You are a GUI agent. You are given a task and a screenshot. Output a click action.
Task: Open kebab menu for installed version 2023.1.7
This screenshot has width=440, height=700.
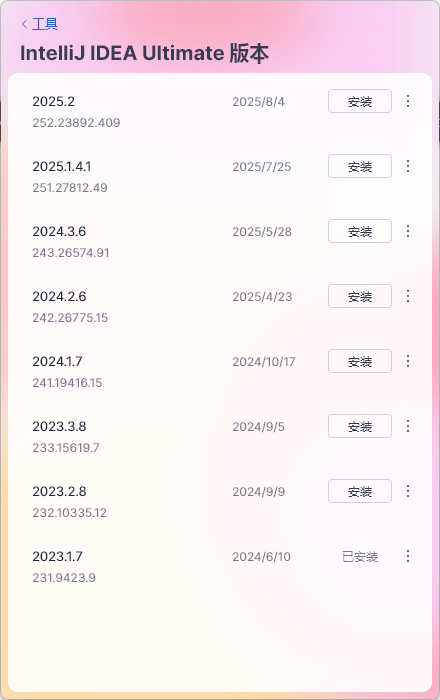tap(407, 556)
